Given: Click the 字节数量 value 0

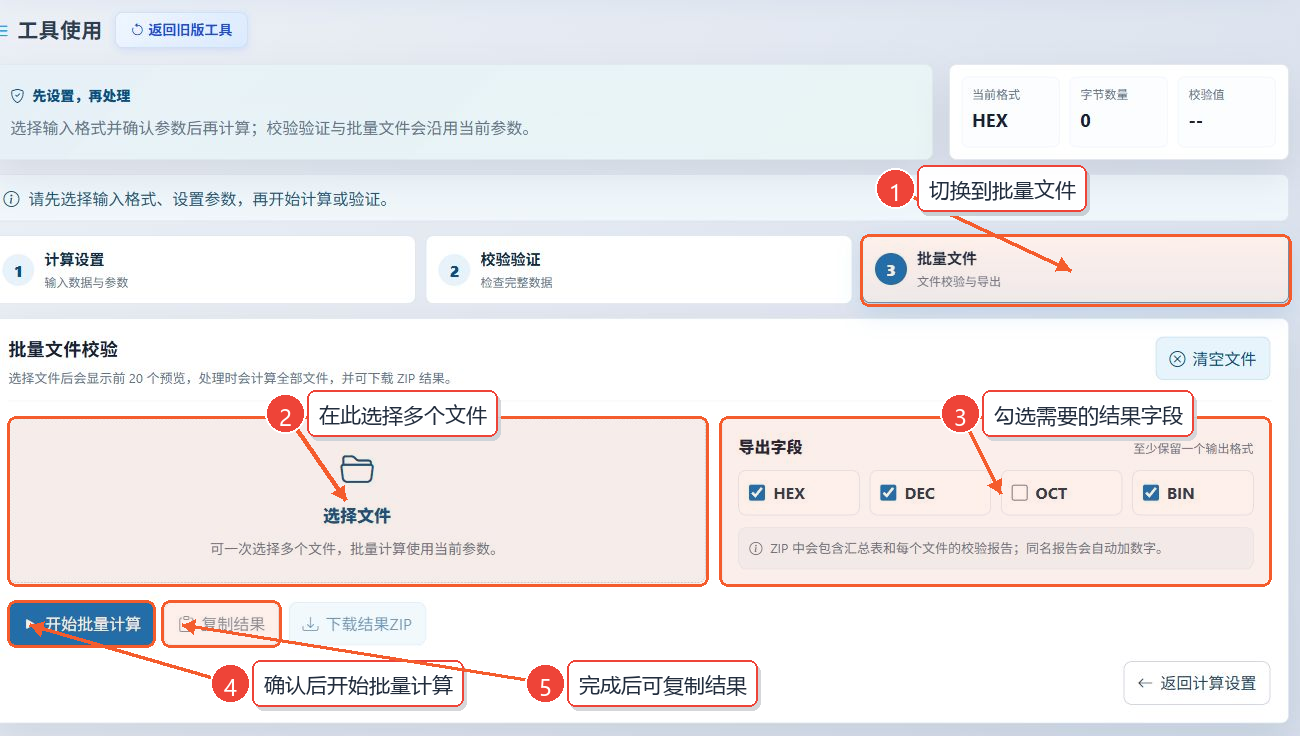Looking at the screenshot, I should [1086, 121].
